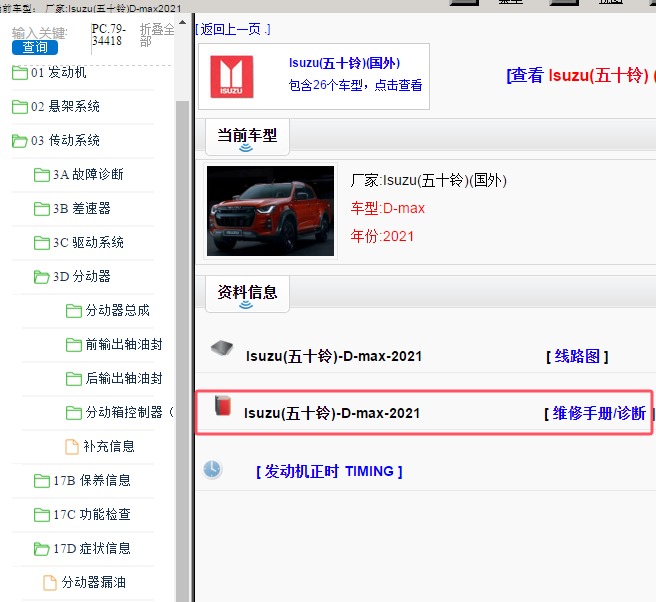The image size is (656, 602).
Task: Open the 17B 保养信息 section
Action: point(92,480)
